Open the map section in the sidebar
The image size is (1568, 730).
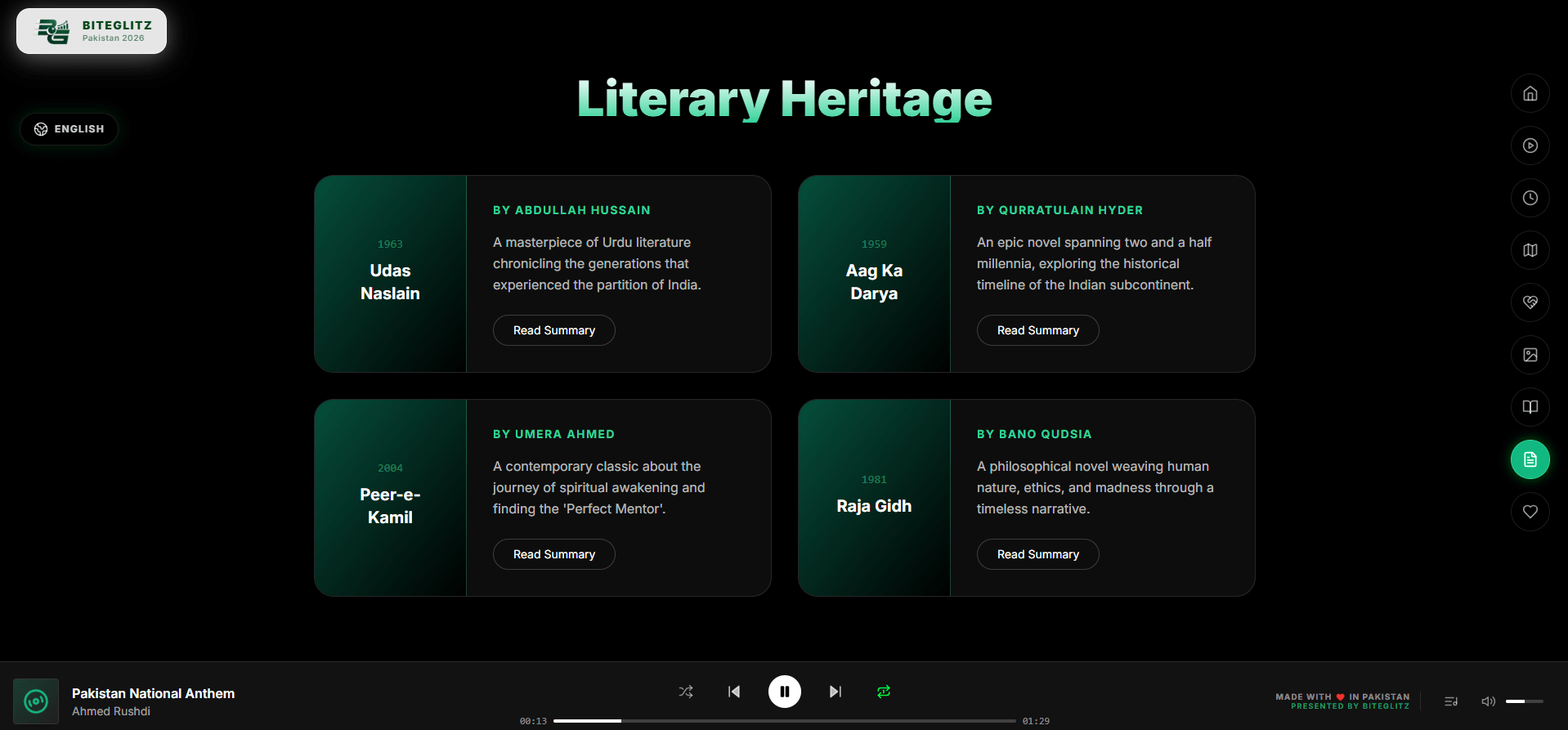[1530, 250]
